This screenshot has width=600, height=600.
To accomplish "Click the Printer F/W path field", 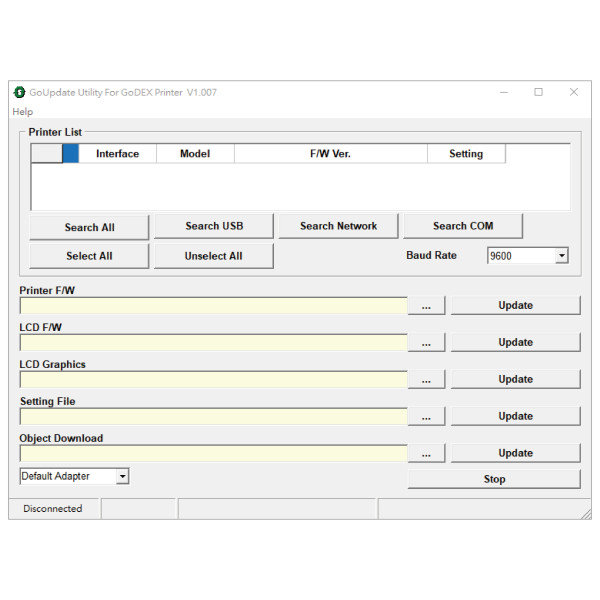I will click(213, 306).
